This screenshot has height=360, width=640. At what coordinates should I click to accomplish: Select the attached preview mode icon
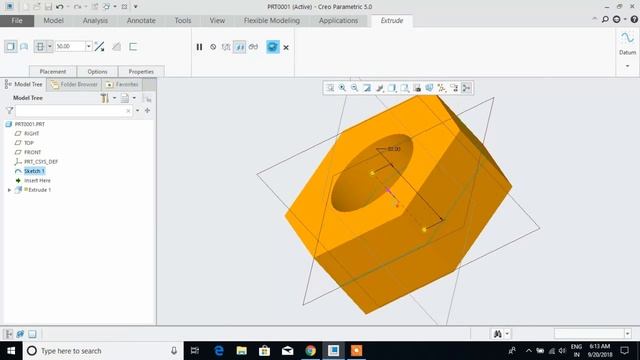pyautogui.click(x=240, y=47)
